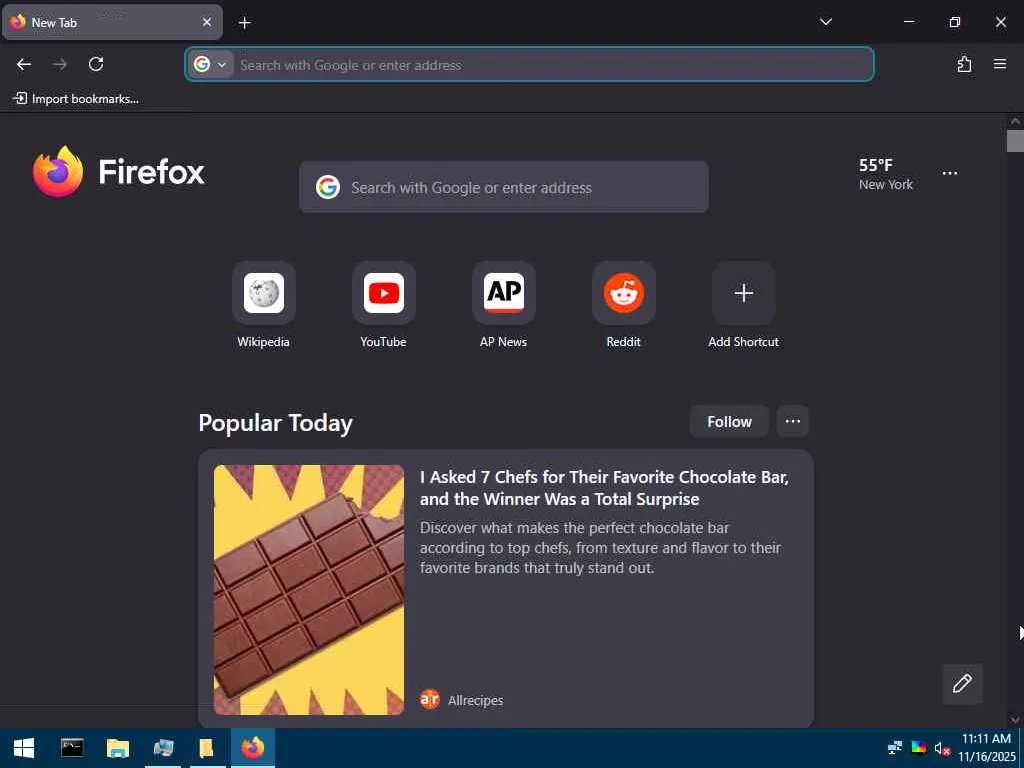Open the 7 Chefs chocolate bar headline
The image size is (1024, 768).
click(x=604, y=488)
